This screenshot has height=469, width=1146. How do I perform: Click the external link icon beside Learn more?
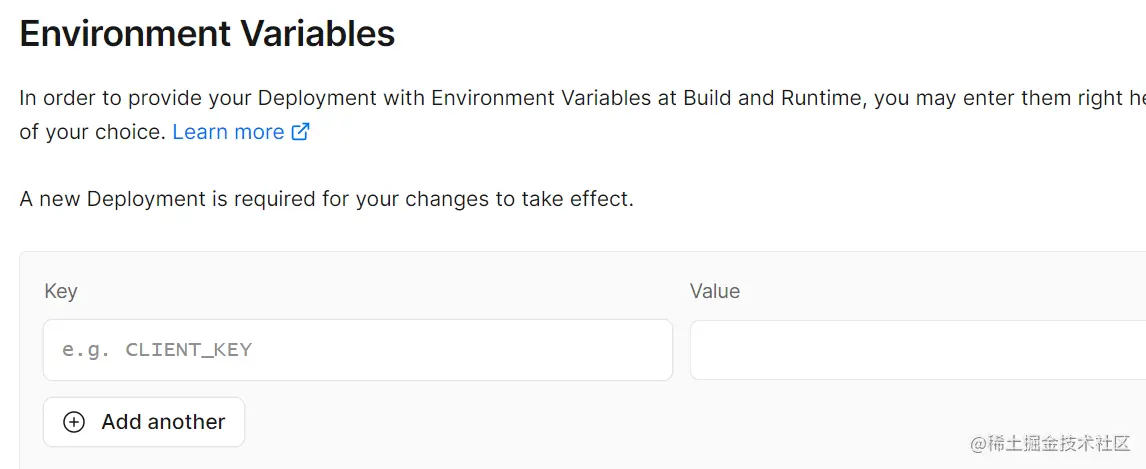[300, 132]
